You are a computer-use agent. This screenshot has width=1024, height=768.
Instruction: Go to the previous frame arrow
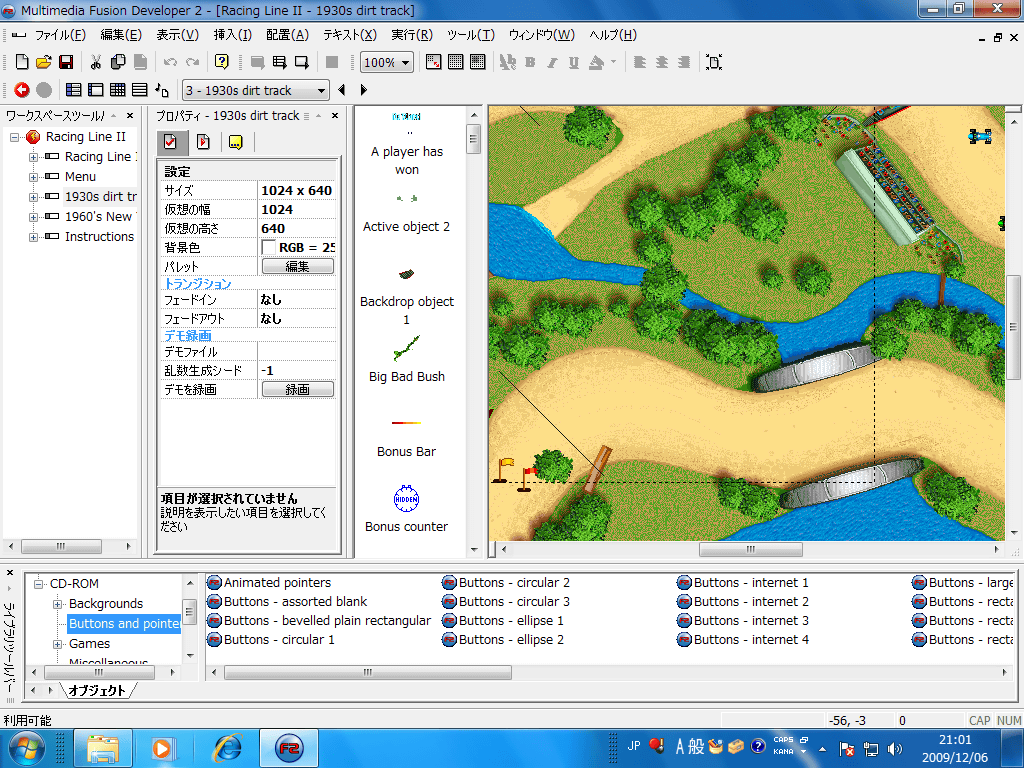tap(342, 90)
